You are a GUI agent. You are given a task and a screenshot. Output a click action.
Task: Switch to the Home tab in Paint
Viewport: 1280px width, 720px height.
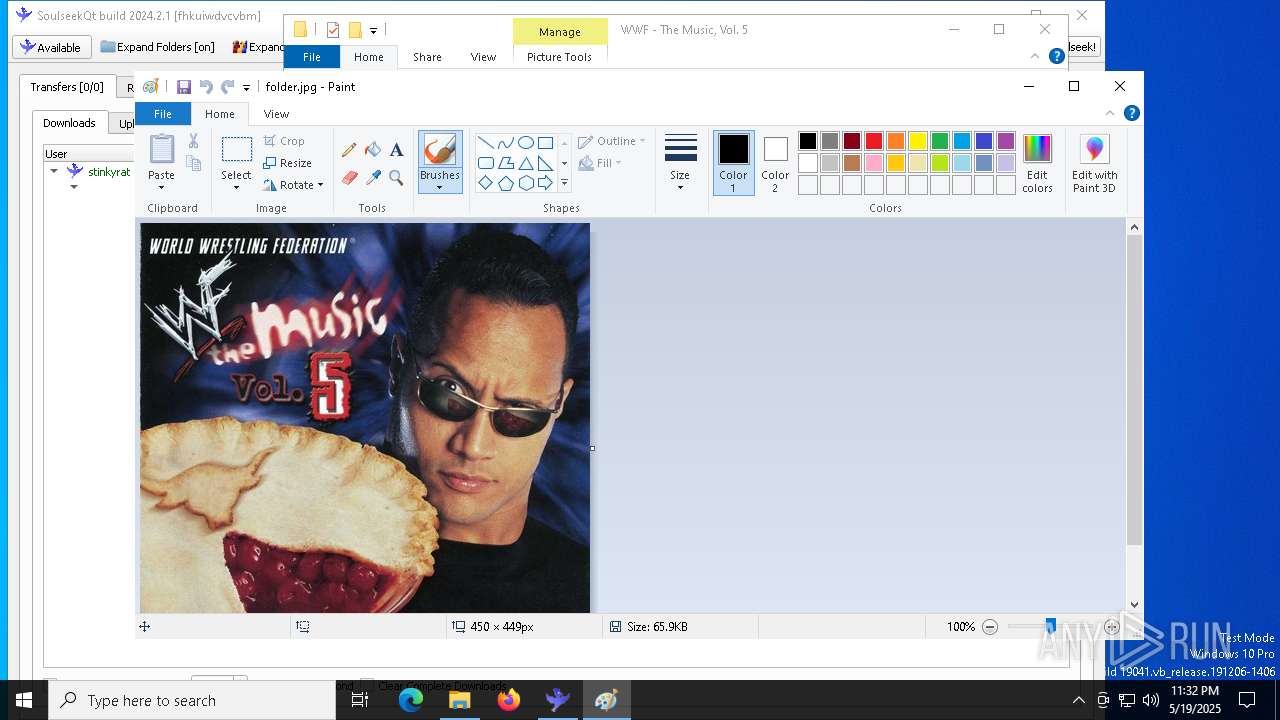point(220,114)
